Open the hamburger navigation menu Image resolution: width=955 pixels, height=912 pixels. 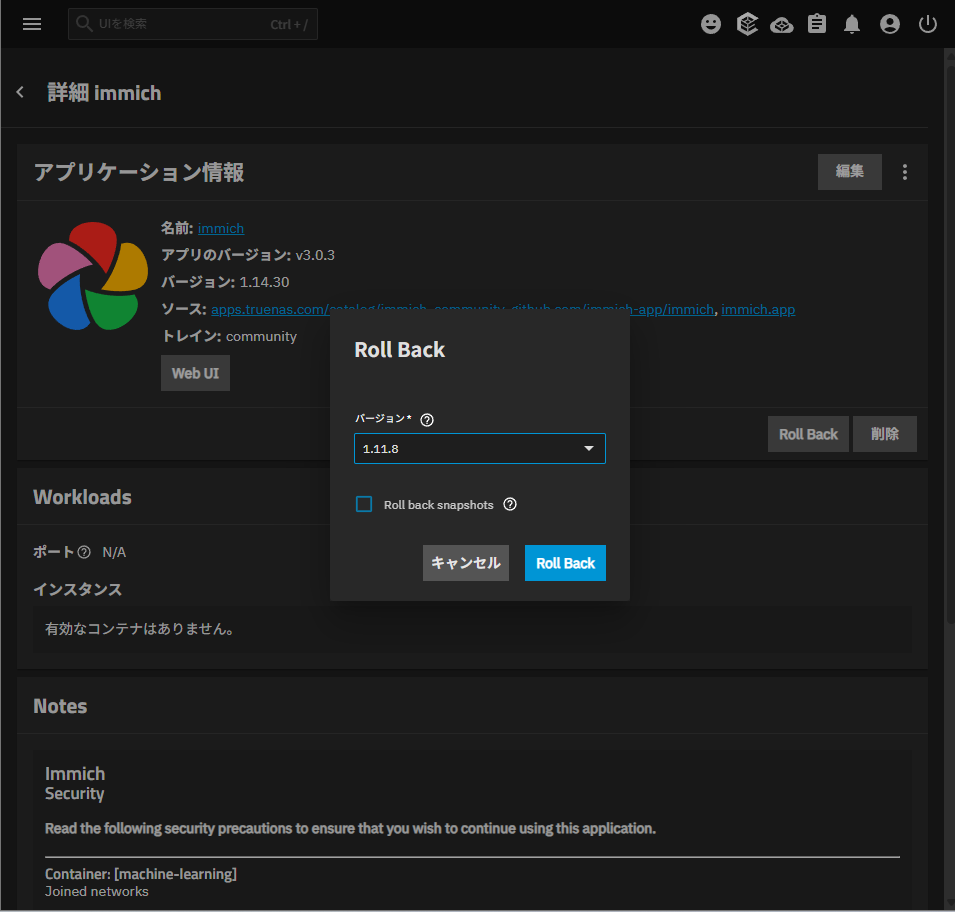32,24
